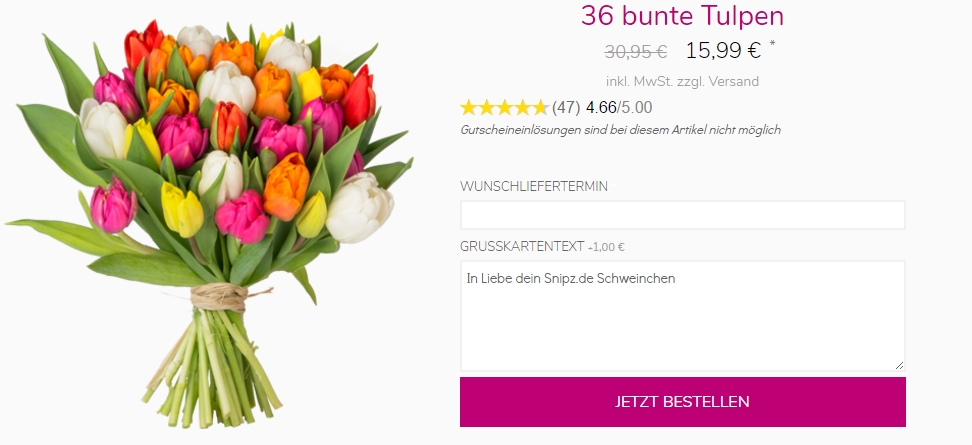
Task: Click the WUNSCHLIEFERTERMIN label
Action: [x=534, y=187]
